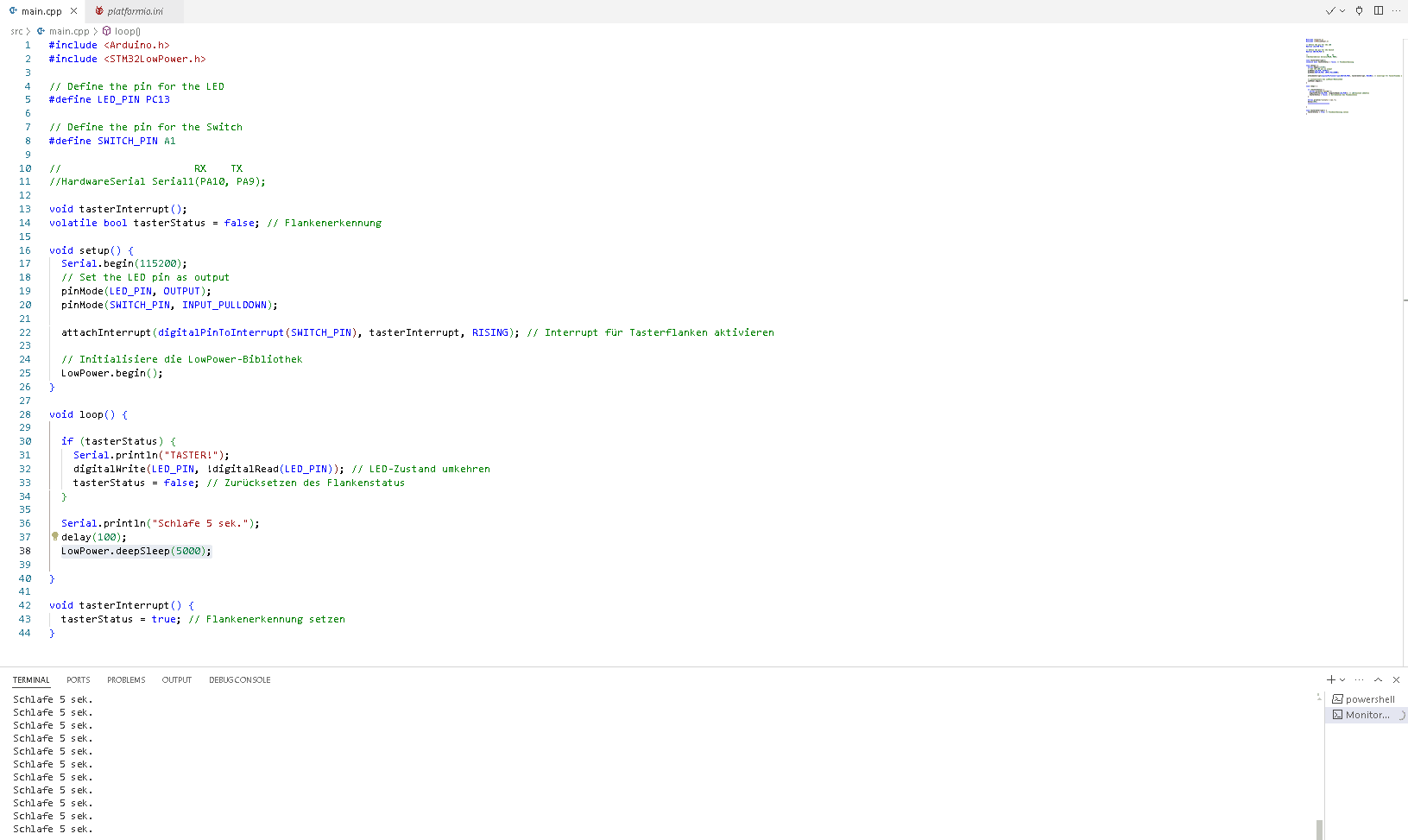Open editor More Actions ellipsis menu
The width and height of the screenshot is (1408, 840).
coord(1396,11)
